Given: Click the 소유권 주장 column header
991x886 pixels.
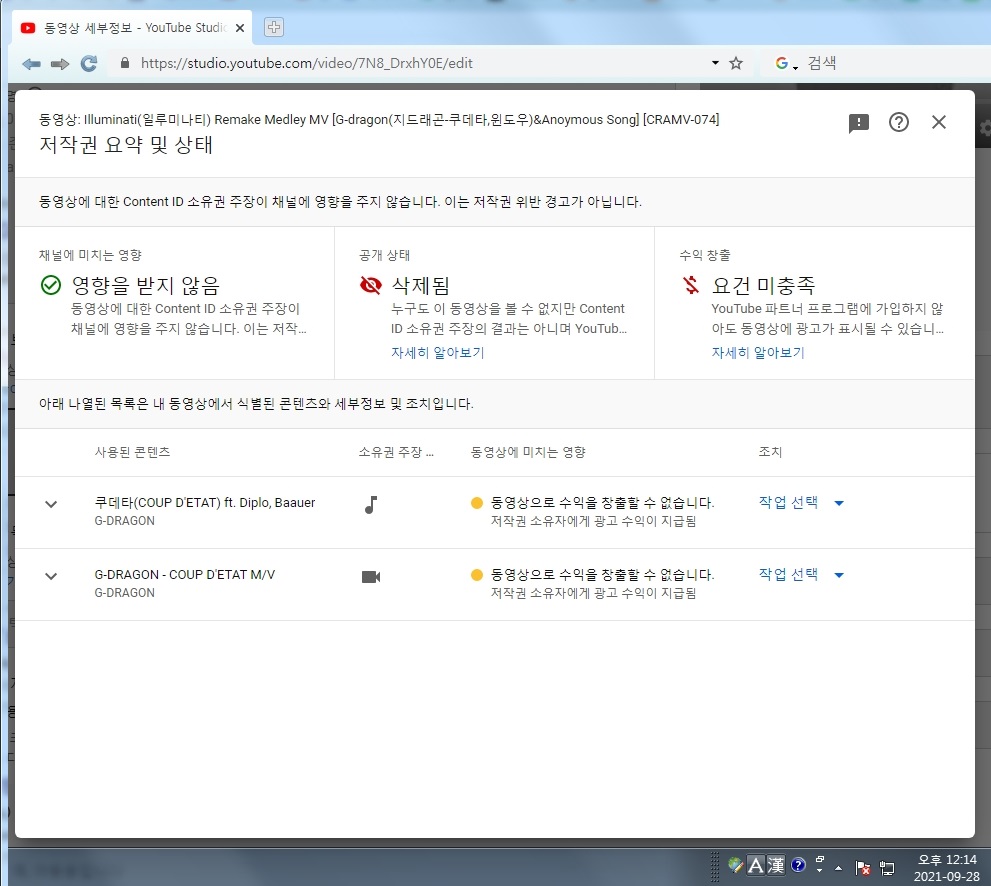Looking at the screenshot, I should point(396,452).
